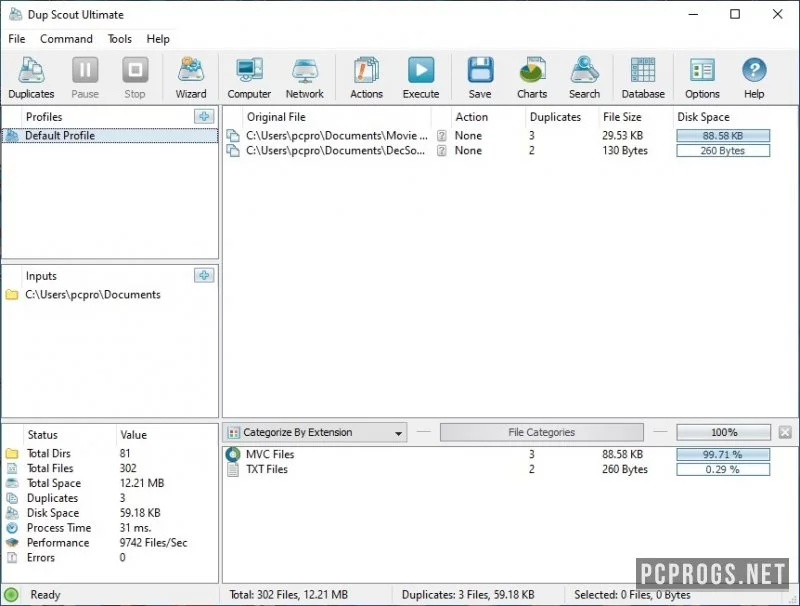Open the Charts toolbar icon
800x606 pixels.
pos(532,78)
